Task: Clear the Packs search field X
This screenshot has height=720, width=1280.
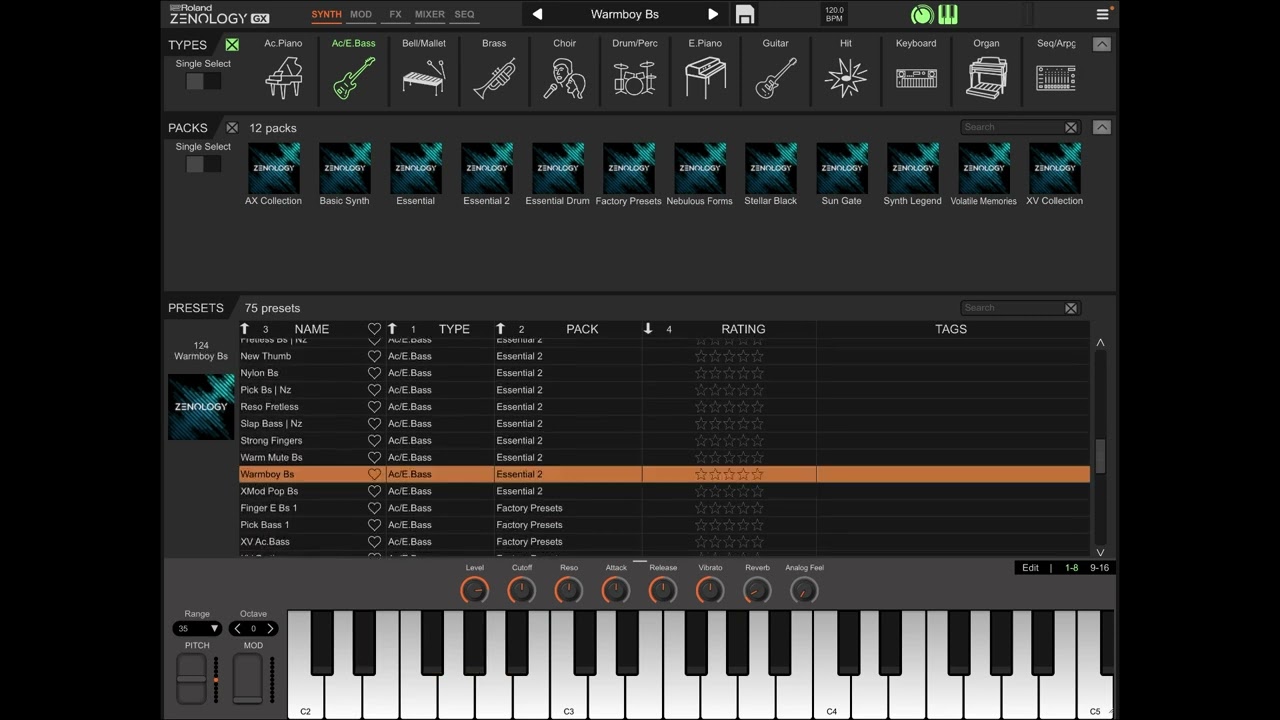Action: [x=1071, y=128]
